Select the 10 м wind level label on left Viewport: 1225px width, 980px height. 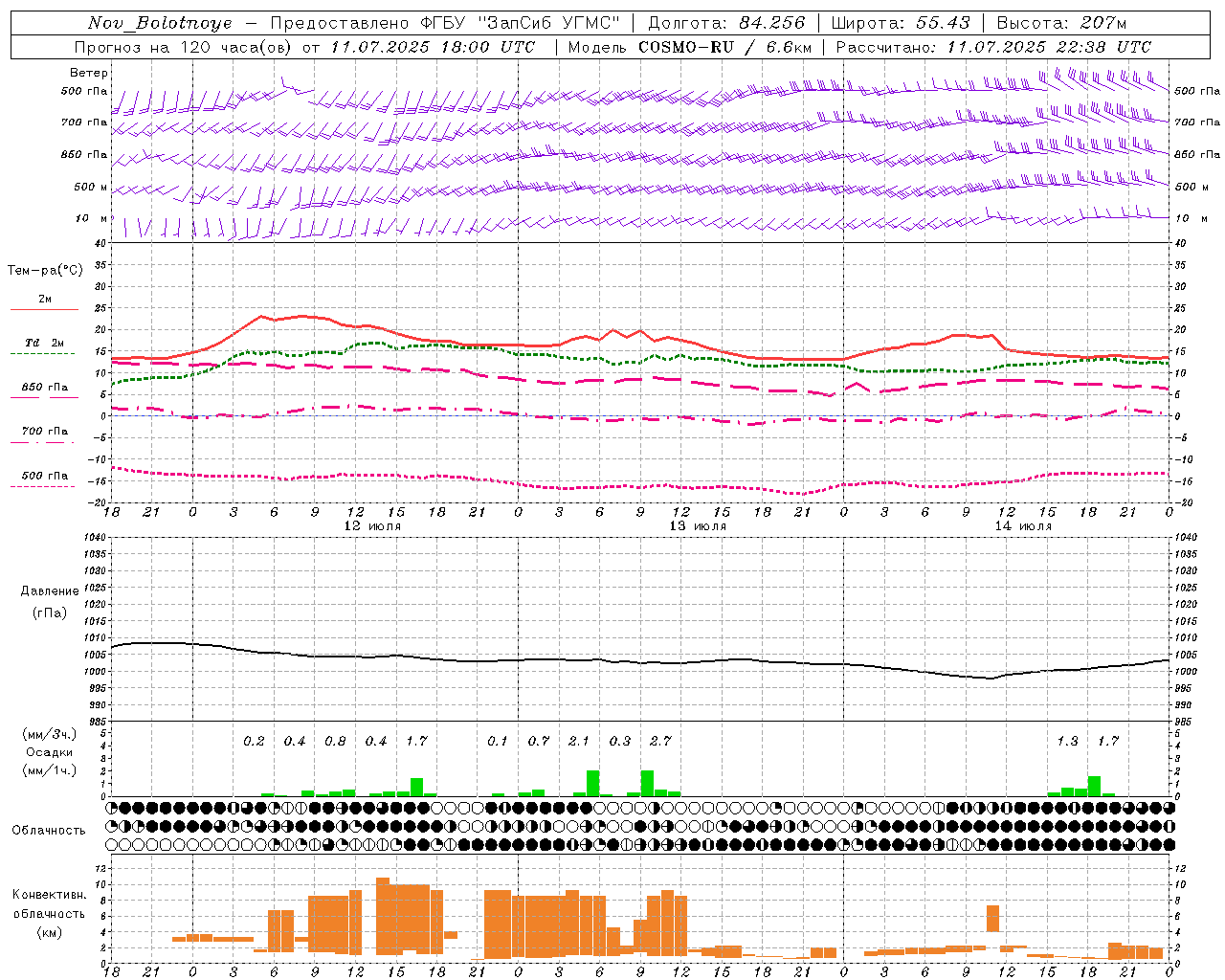point(92,218)
